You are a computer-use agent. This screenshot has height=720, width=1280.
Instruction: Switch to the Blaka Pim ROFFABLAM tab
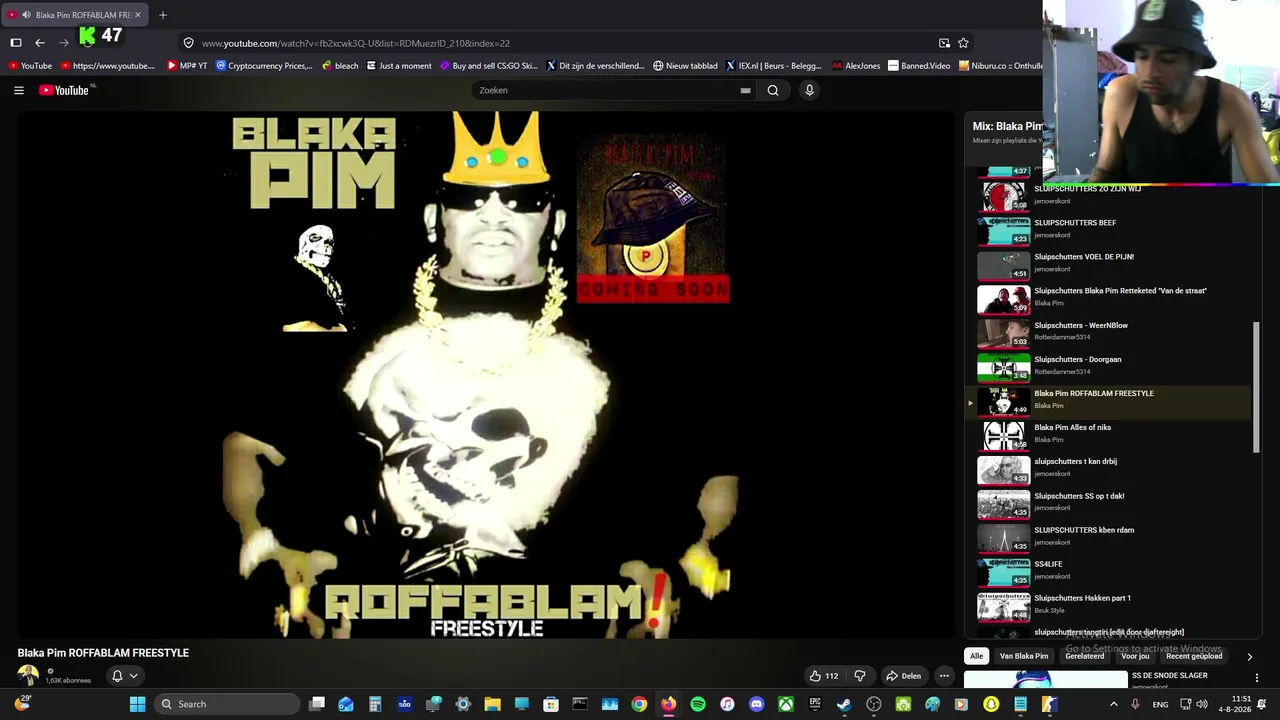pyautogui.click(x=76, y=15)
